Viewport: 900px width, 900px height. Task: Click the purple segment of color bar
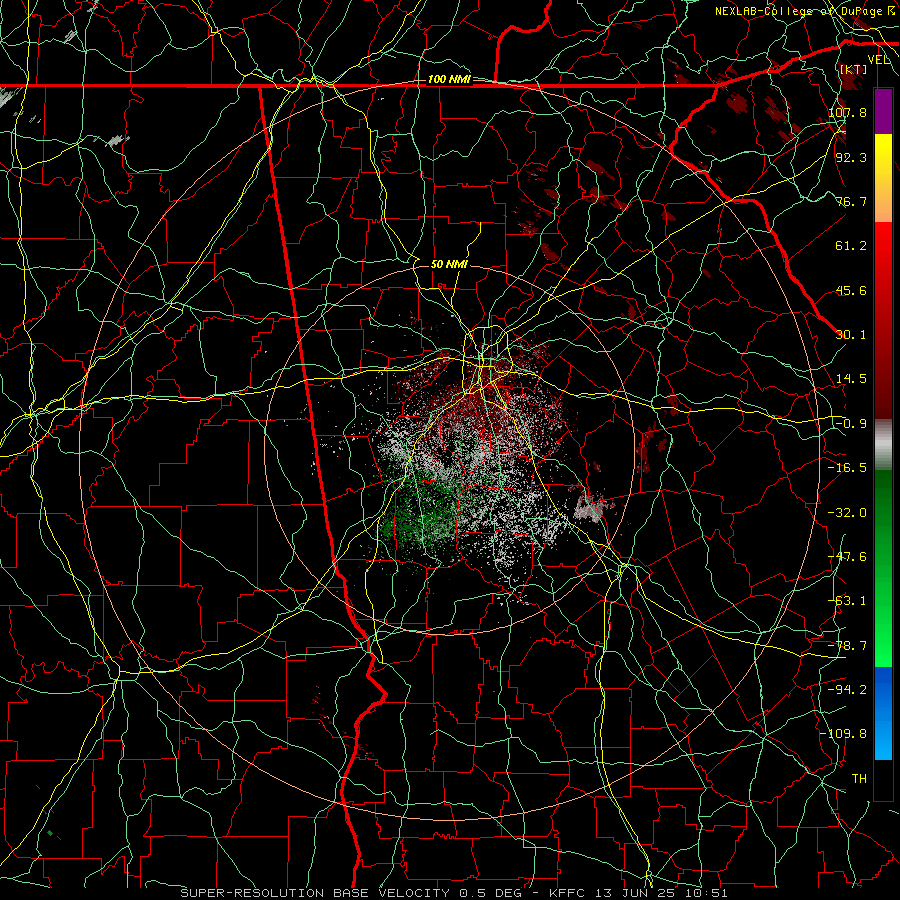[x=883, y=111]
